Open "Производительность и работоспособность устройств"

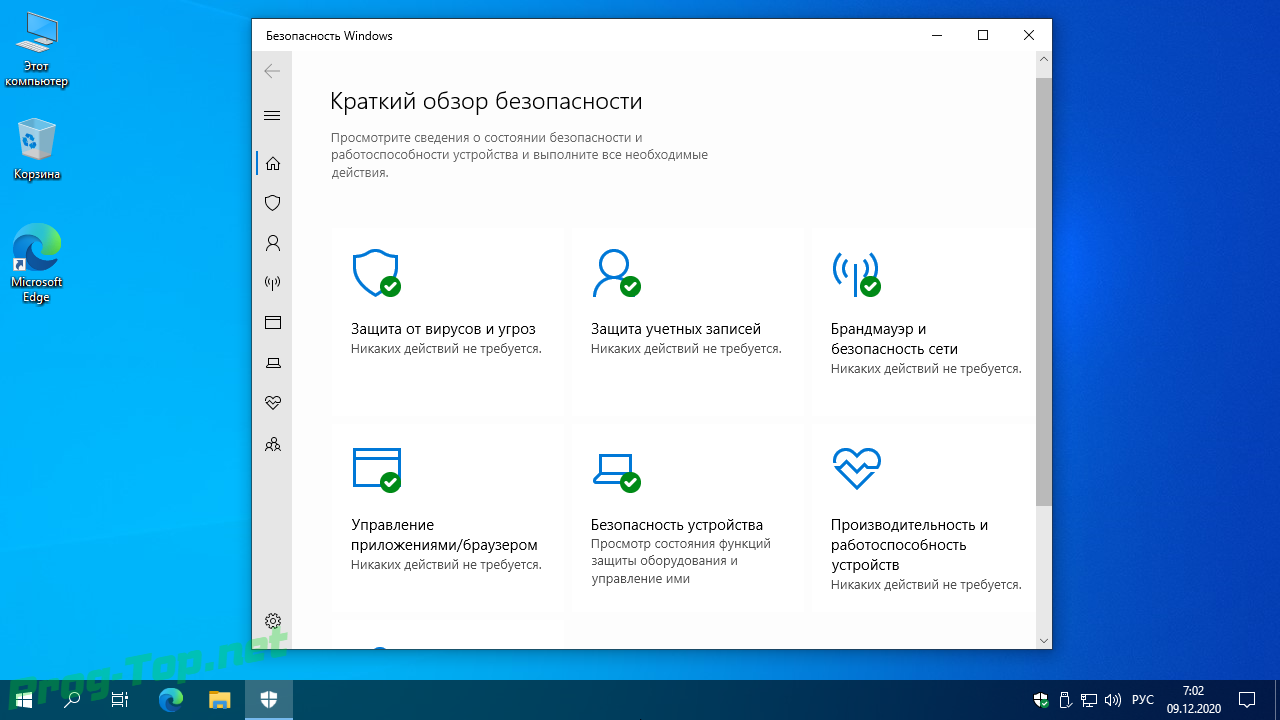click(909, 545)
